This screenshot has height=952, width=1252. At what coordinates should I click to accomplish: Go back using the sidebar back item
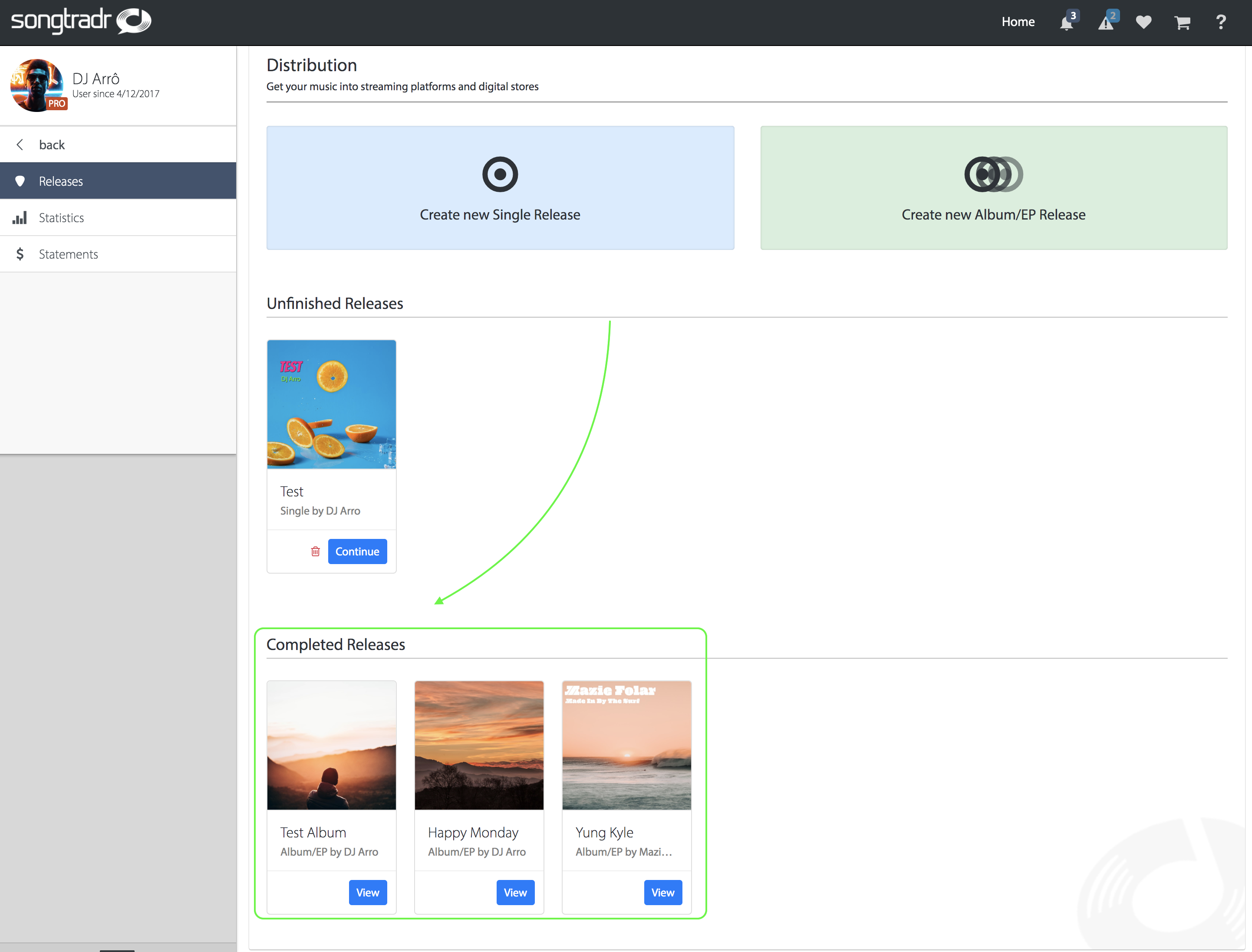click(x=118, y=144)
